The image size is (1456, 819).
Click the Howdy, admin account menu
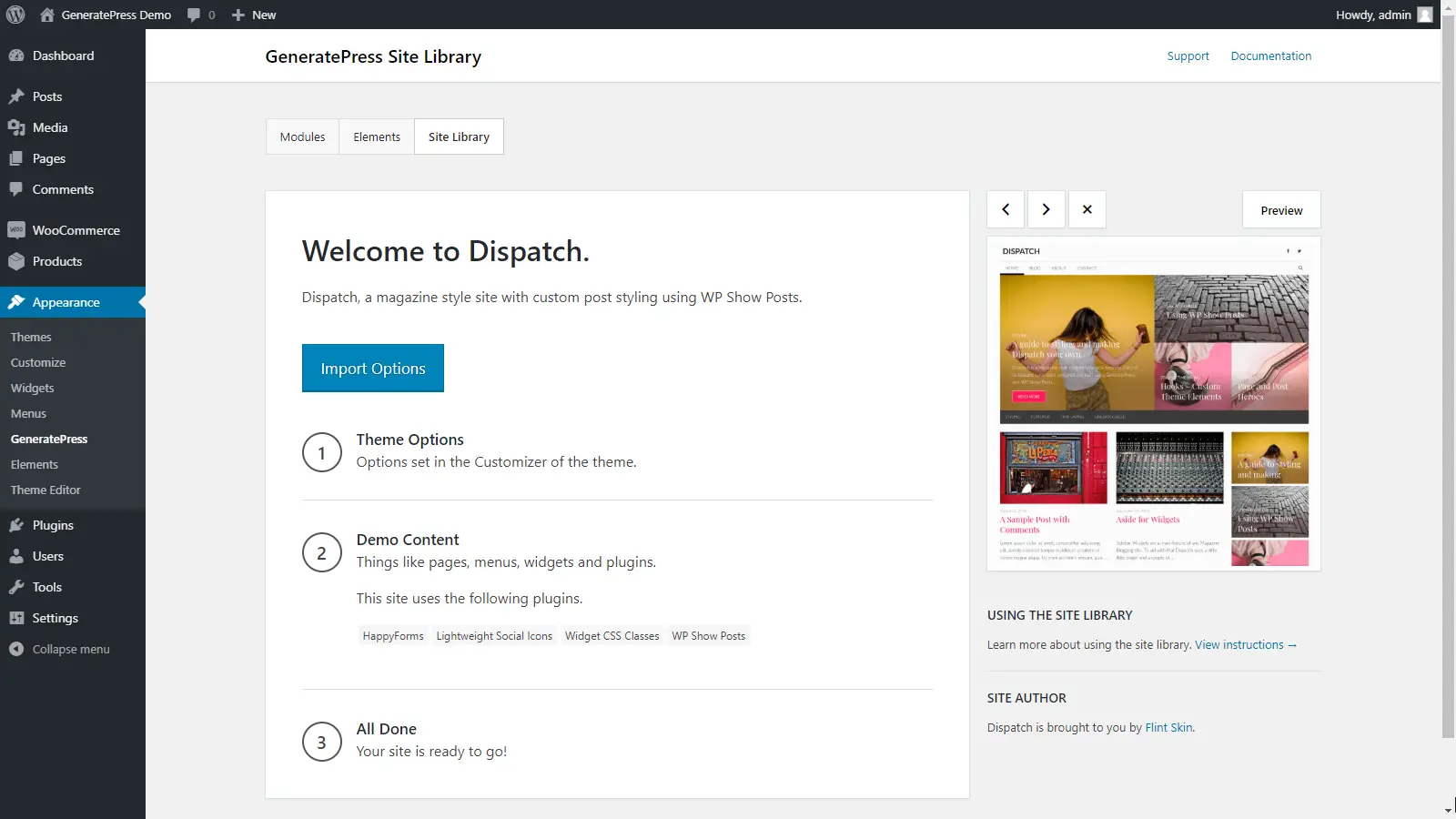pos(1384,15)
